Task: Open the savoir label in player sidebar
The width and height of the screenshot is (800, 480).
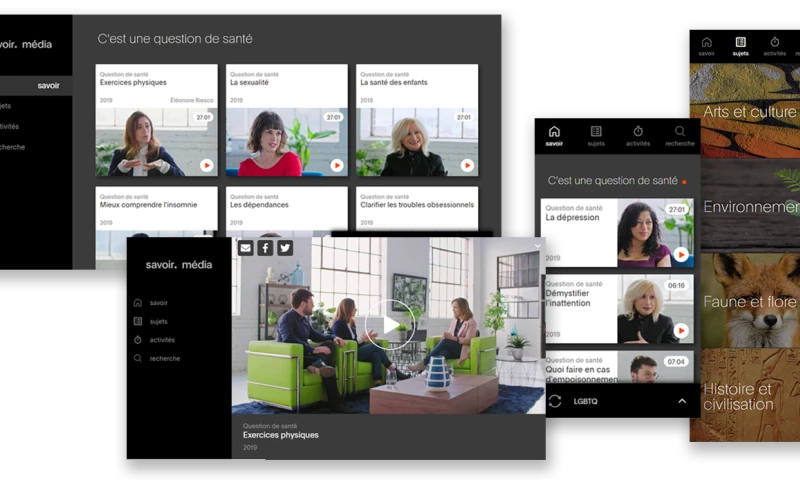Action: [159, 303]
